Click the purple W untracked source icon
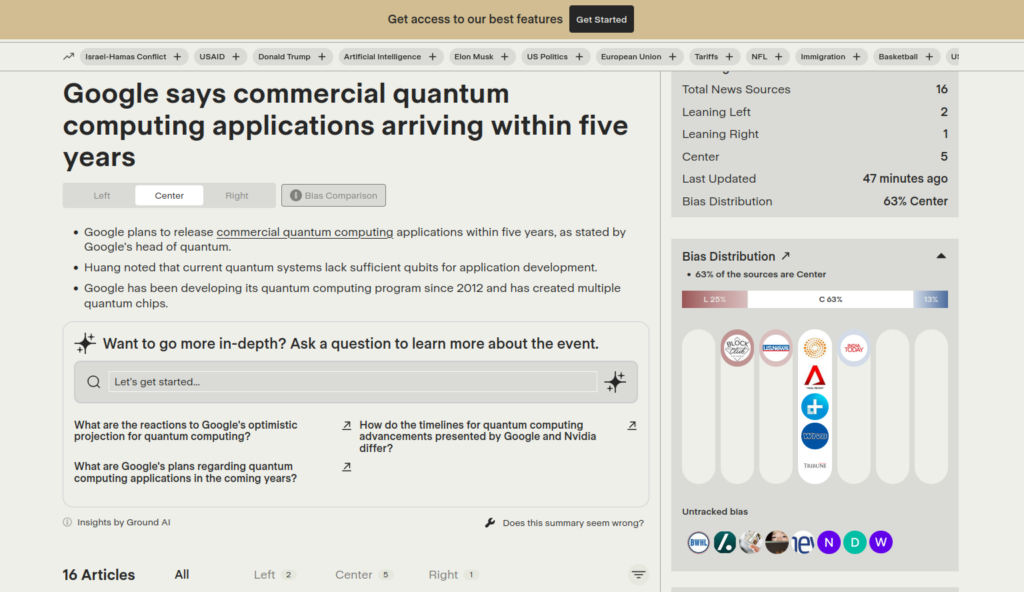Screen dimensions: 1024x592 click(x=880, y=542)
